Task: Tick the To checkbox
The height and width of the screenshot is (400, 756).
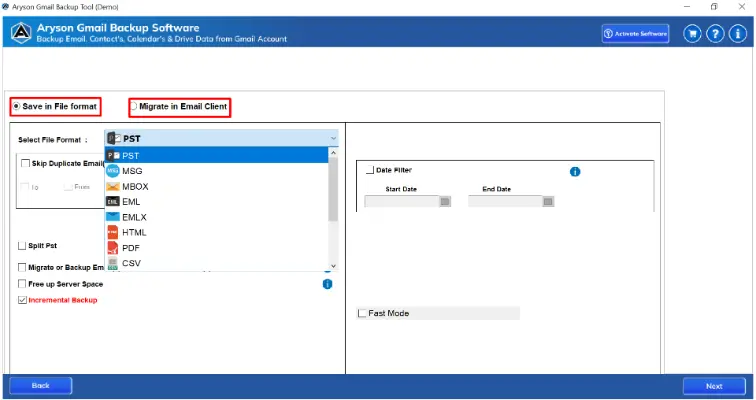Action: (25, 187)
